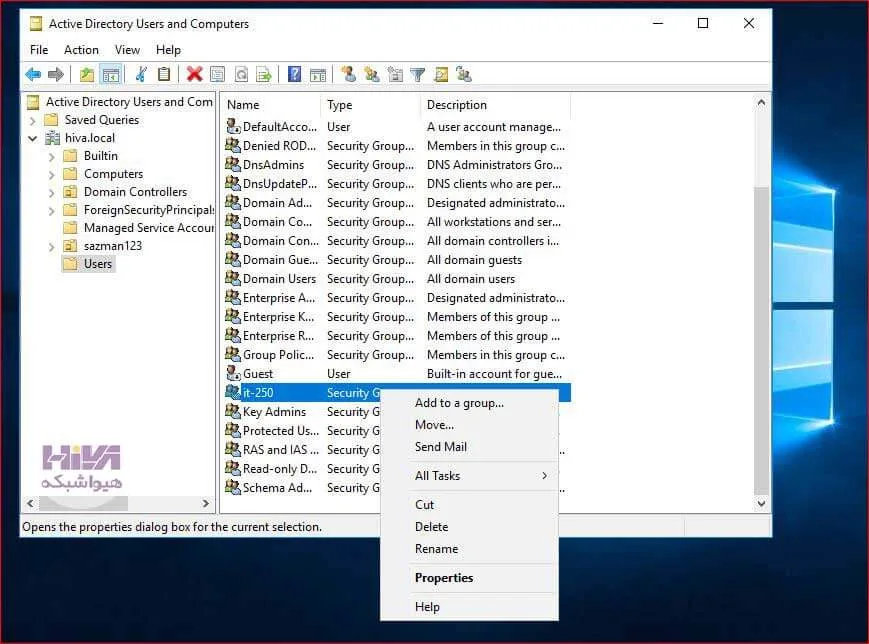The image size is (869, 644).
Task: Click the Forward arrow toolbar icon
Action: (x=55, y=74)
